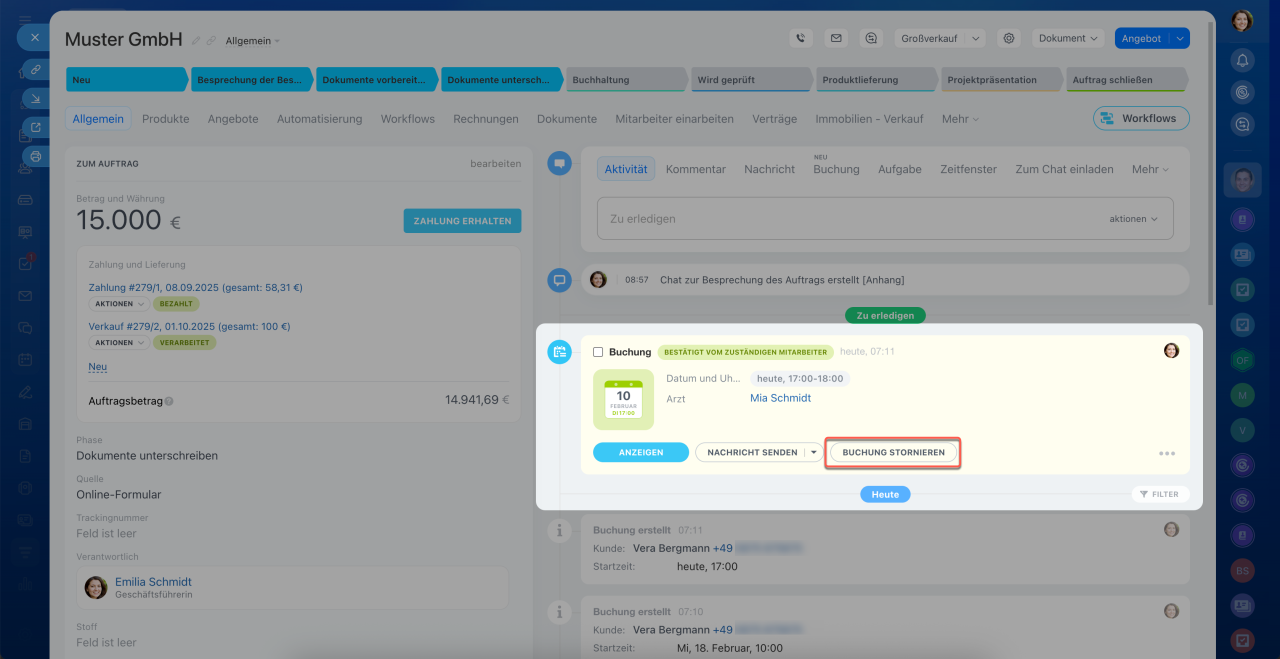Open the chat bubble icon in header
Viewport: 1280px width, 659px height.
(x=871, y=38)
